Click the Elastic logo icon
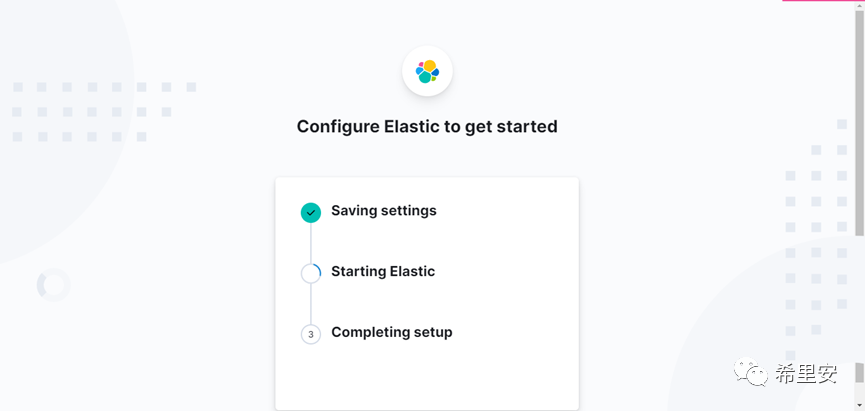 [x=427, y=71]
